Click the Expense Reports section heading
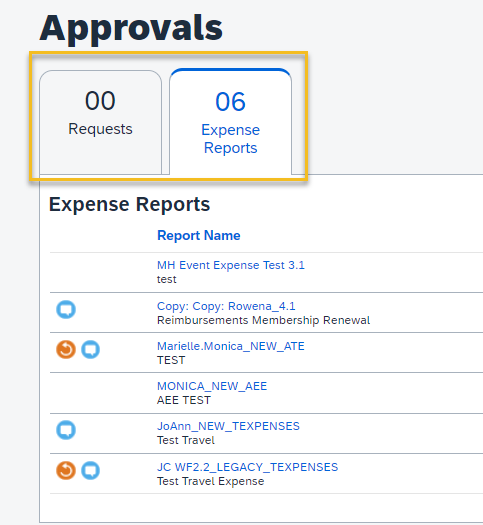 pos(130,204)
